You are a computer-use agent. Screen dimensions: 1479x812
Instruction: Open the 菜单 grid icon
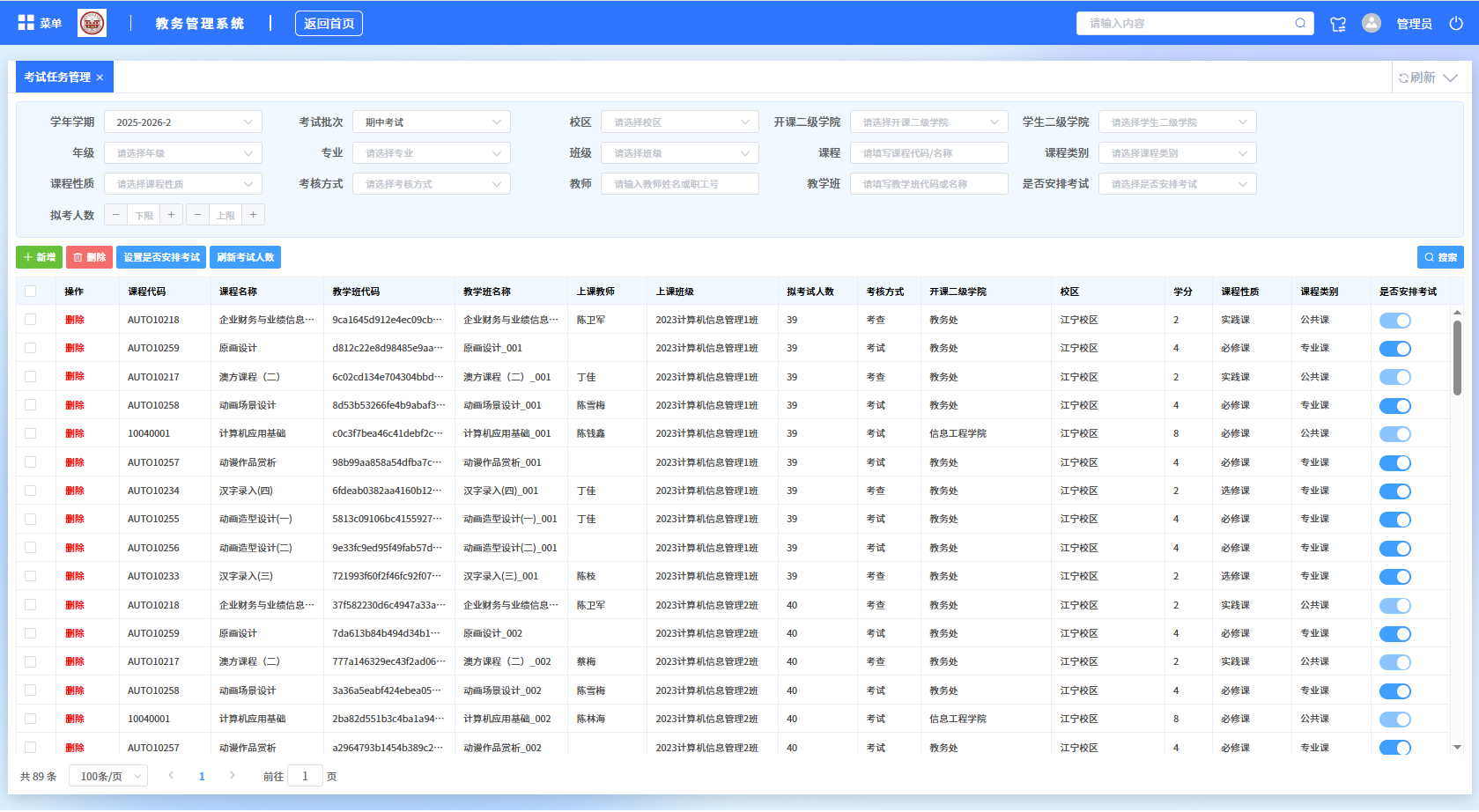pos(26,23)
